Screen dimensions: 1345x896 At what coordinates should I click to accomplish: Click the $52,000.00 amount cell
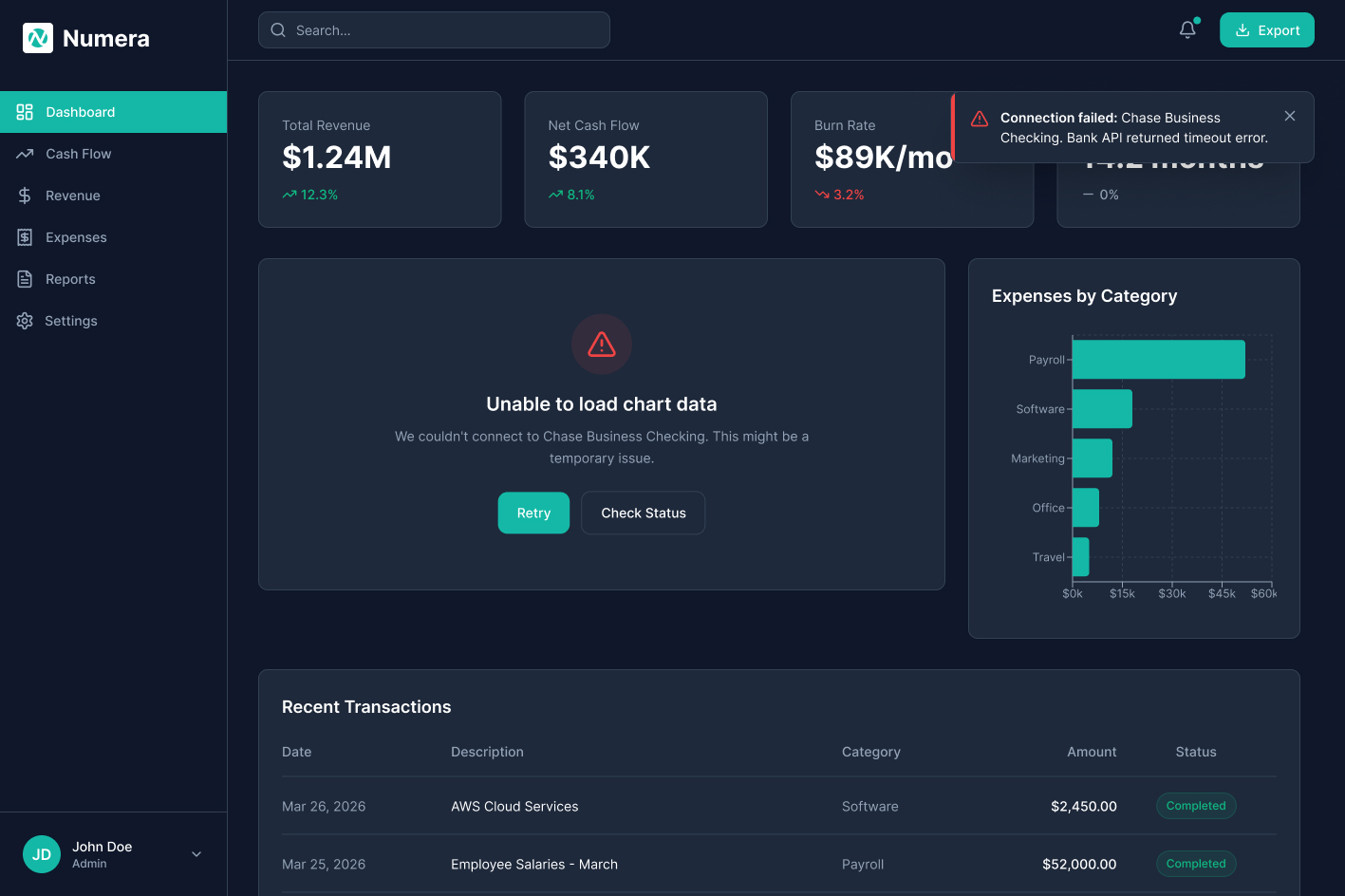click(1079, 865)
